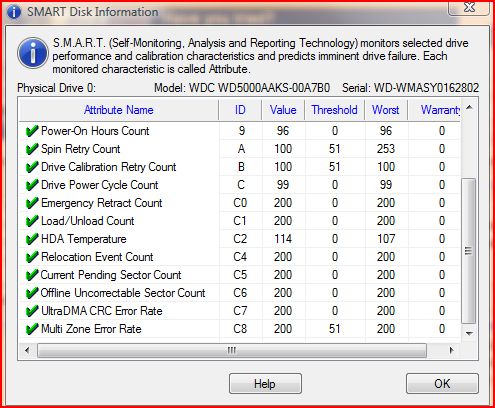Click checkmark beside Load/Unload Count
The width and height of the screenshot is (495, 408).
point(32,221)
